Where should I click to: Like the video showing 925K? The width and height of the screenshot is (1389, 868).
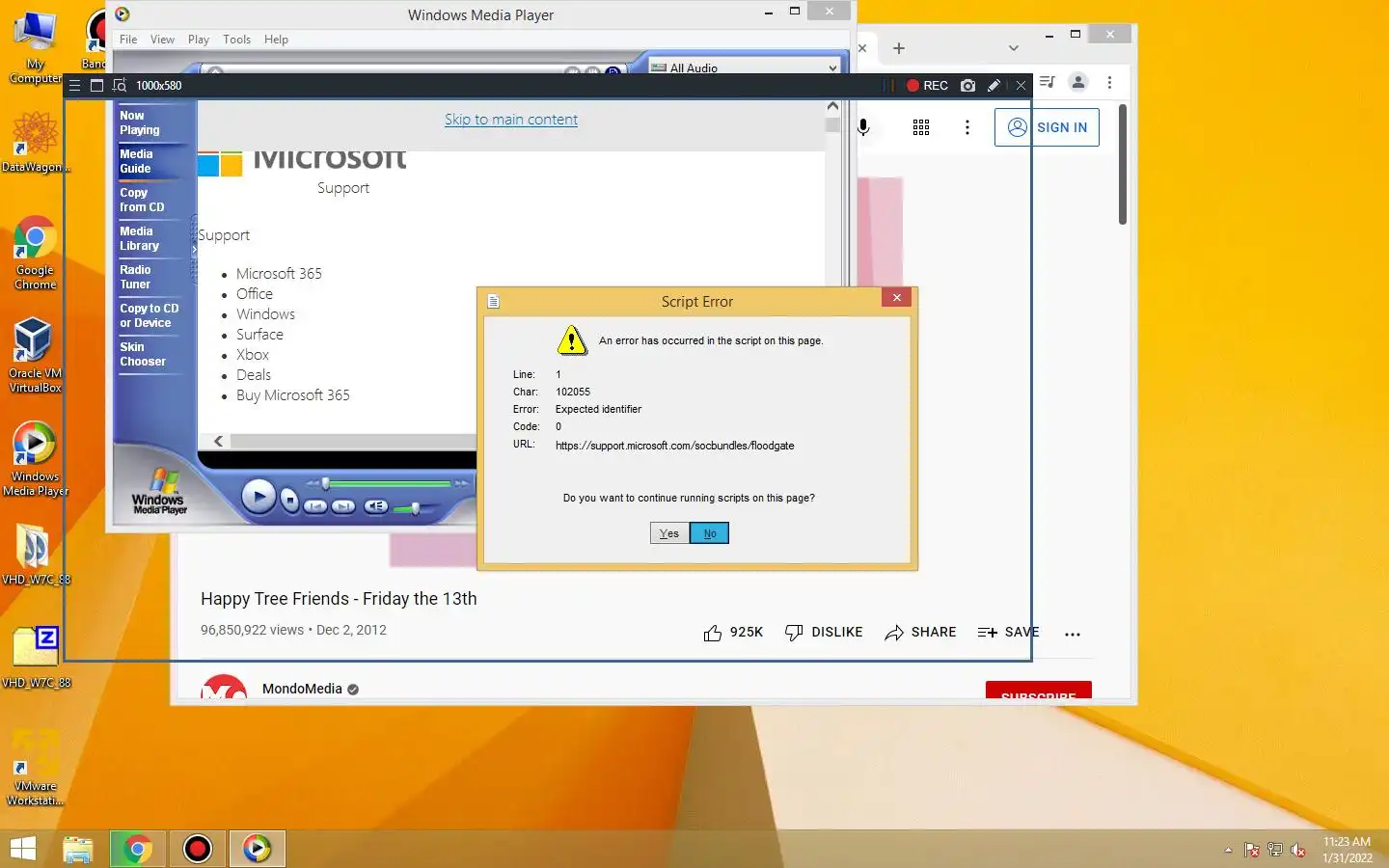pyautogui.click(x=733, y=633)
